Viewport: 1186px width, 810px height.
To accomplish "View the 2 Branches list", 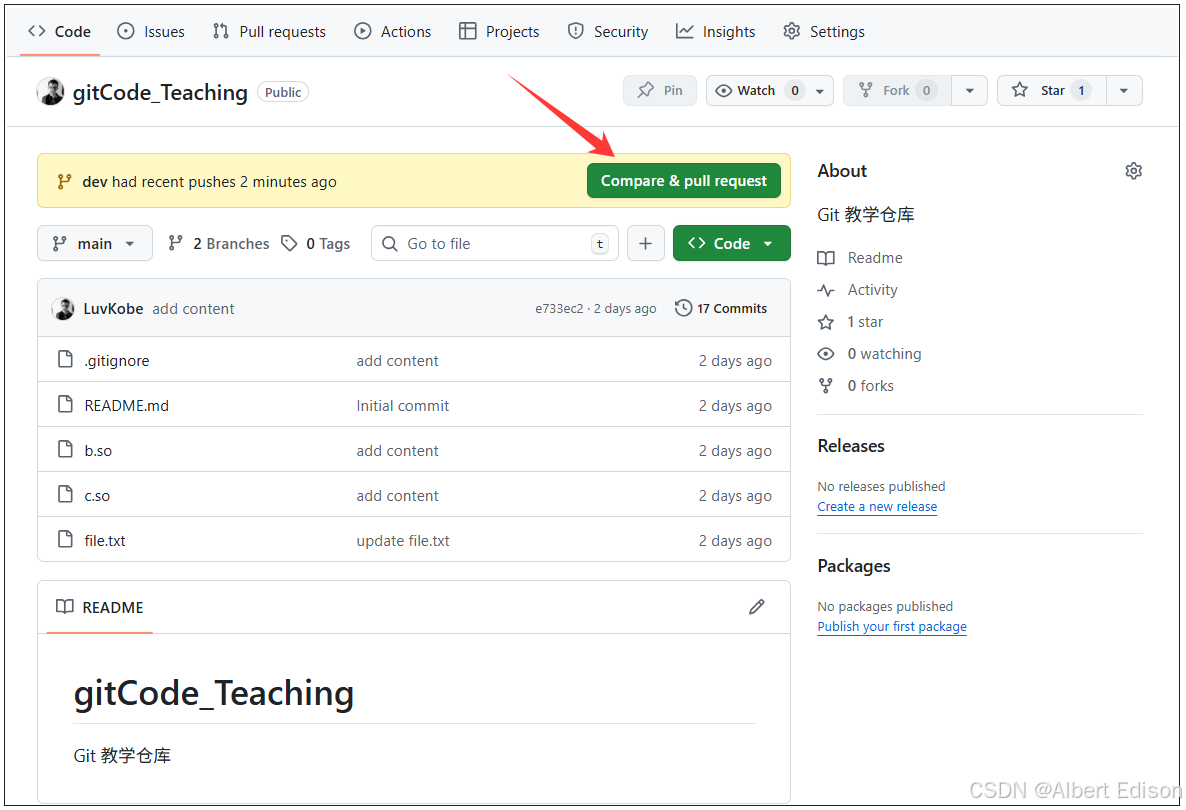I will pyautogui.click(x=219, y=244).
